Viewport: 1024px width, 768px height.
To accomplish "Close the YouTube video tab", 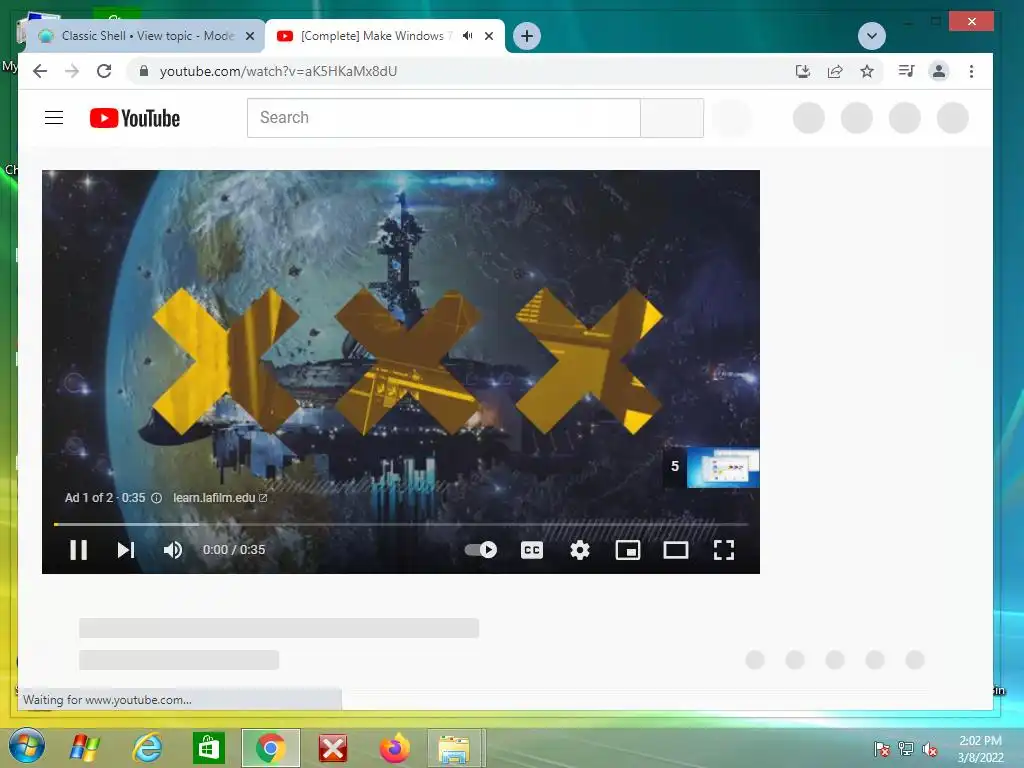I will pyautogui.click(x=488, y=36).
